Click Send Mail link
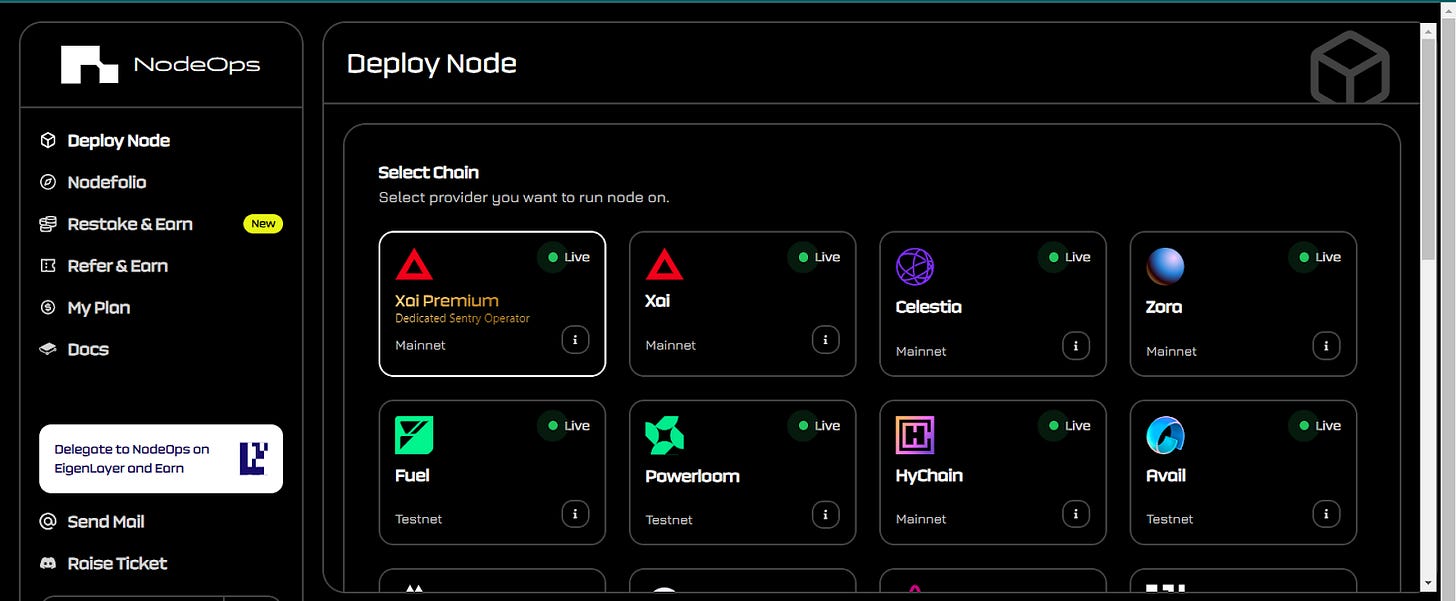This screenshot has height=601, width=1456. click(106, 522)
